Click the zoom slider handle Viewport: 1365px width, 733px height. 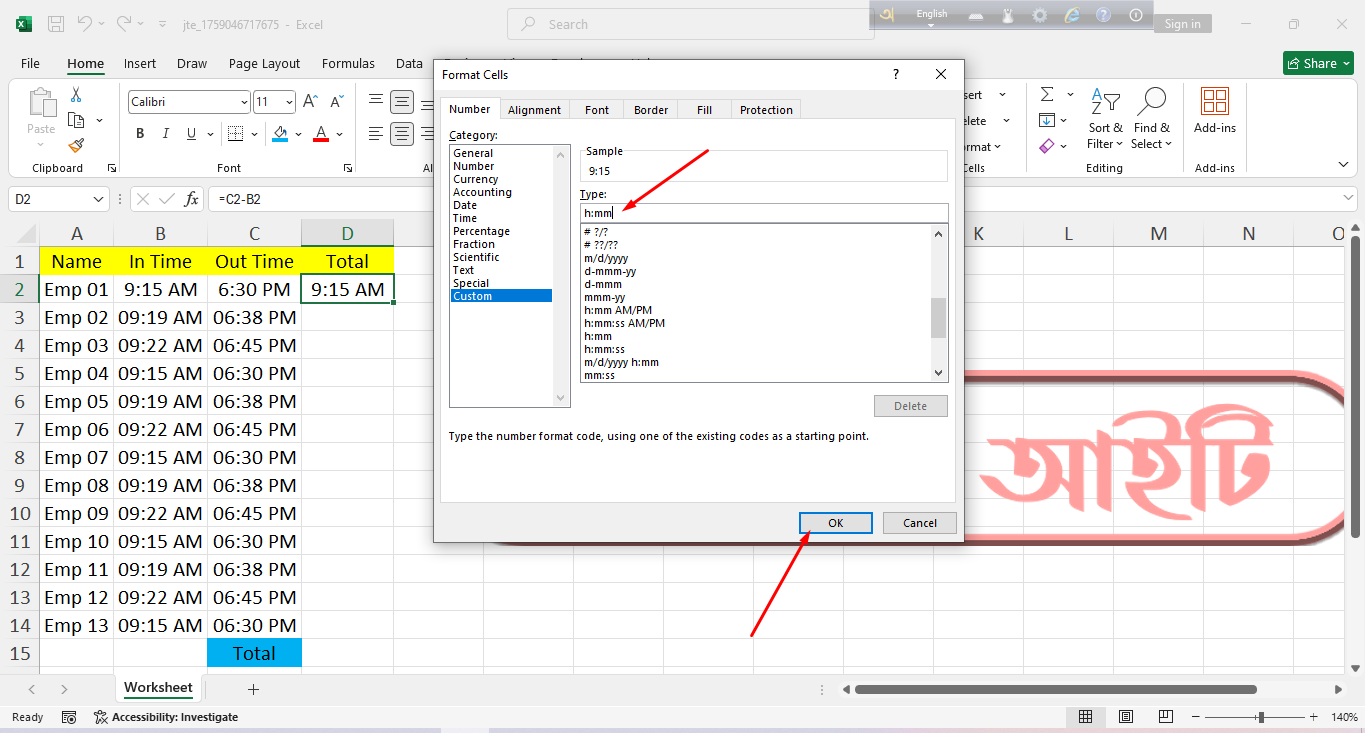[x=1261, y=717]
